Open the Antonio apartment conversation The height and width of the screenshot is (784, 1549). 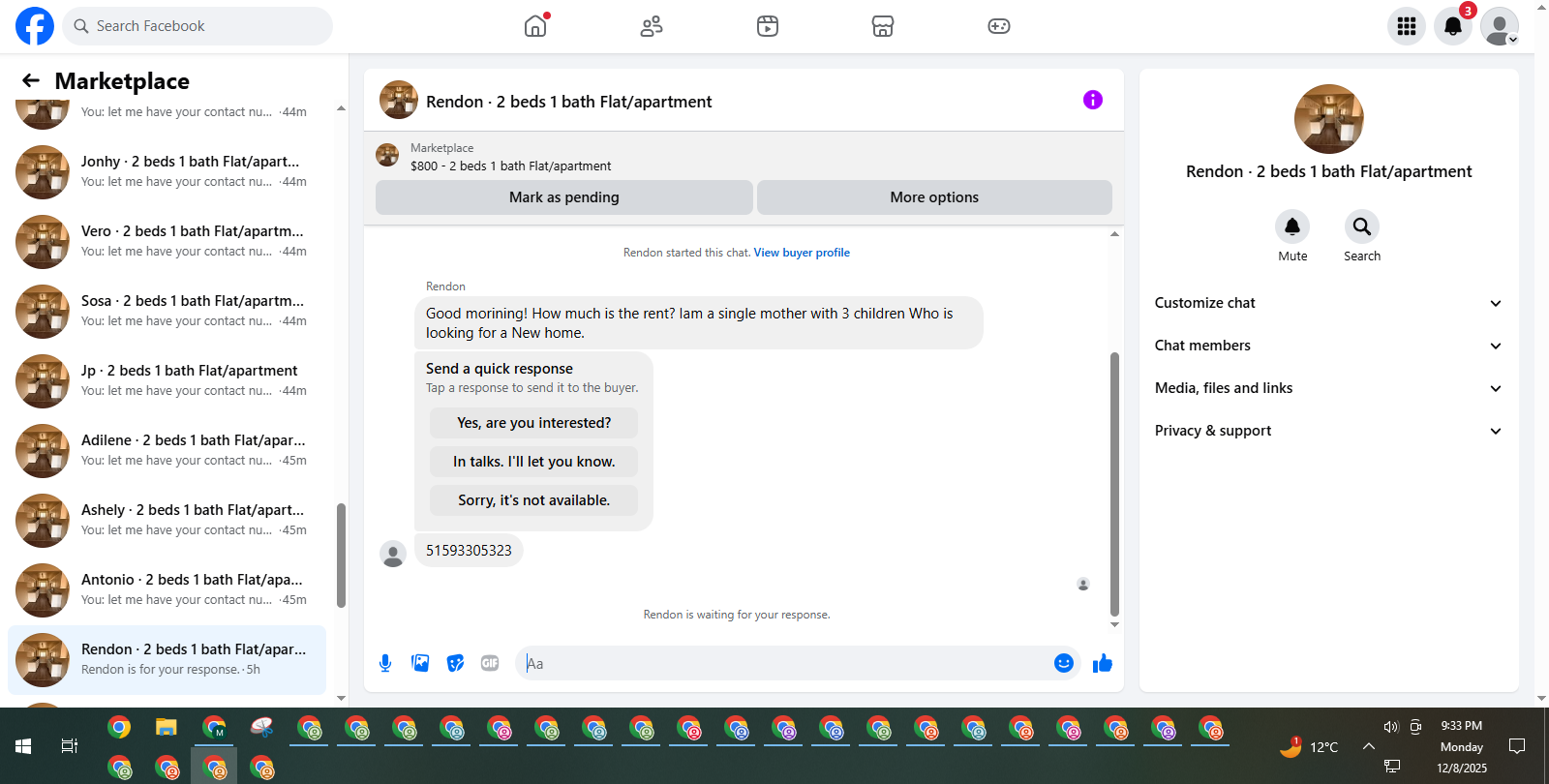(167, 590)
